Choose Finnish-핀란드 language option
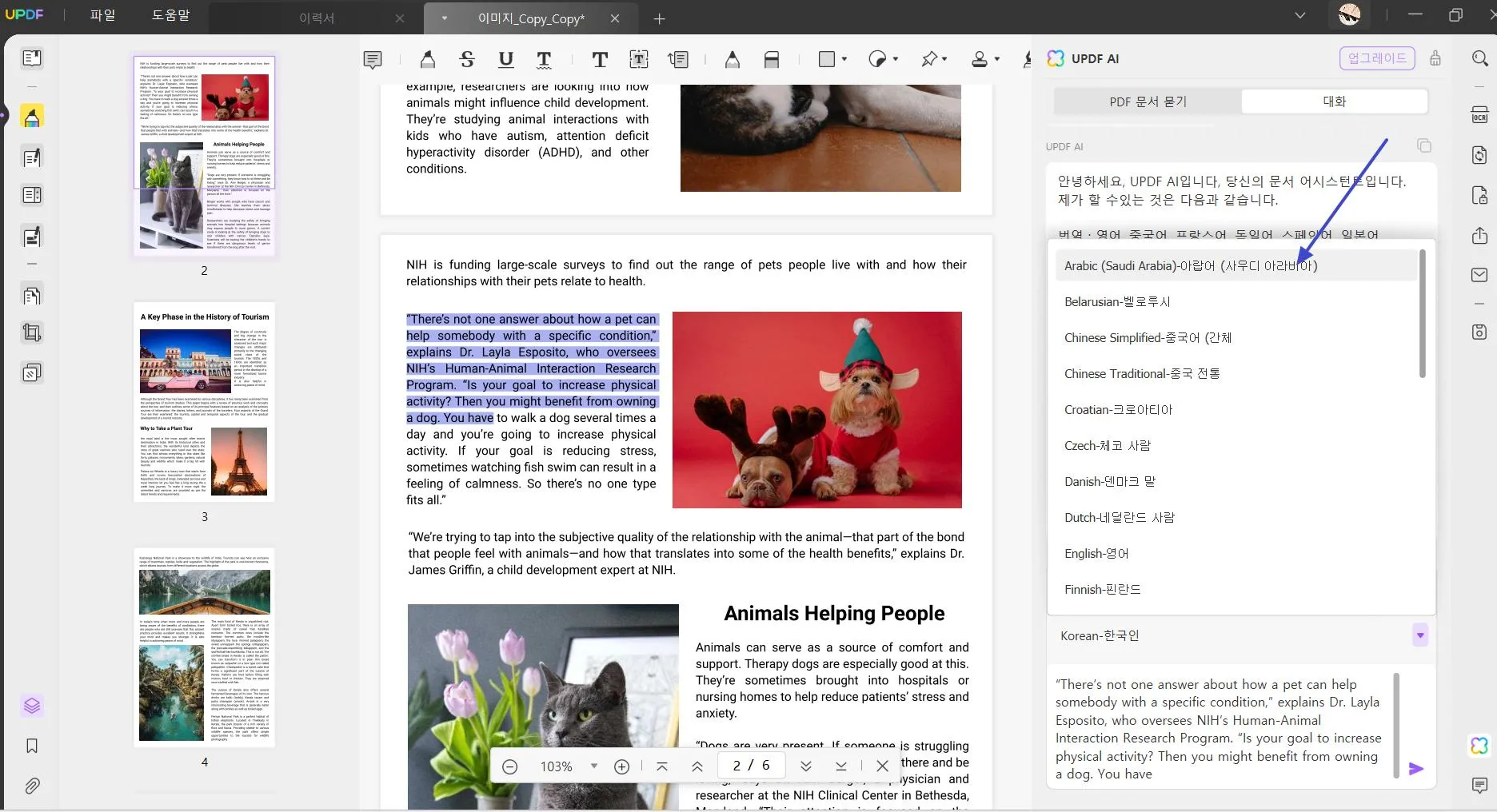The image size is (1497, 812). coord(1236,589)
